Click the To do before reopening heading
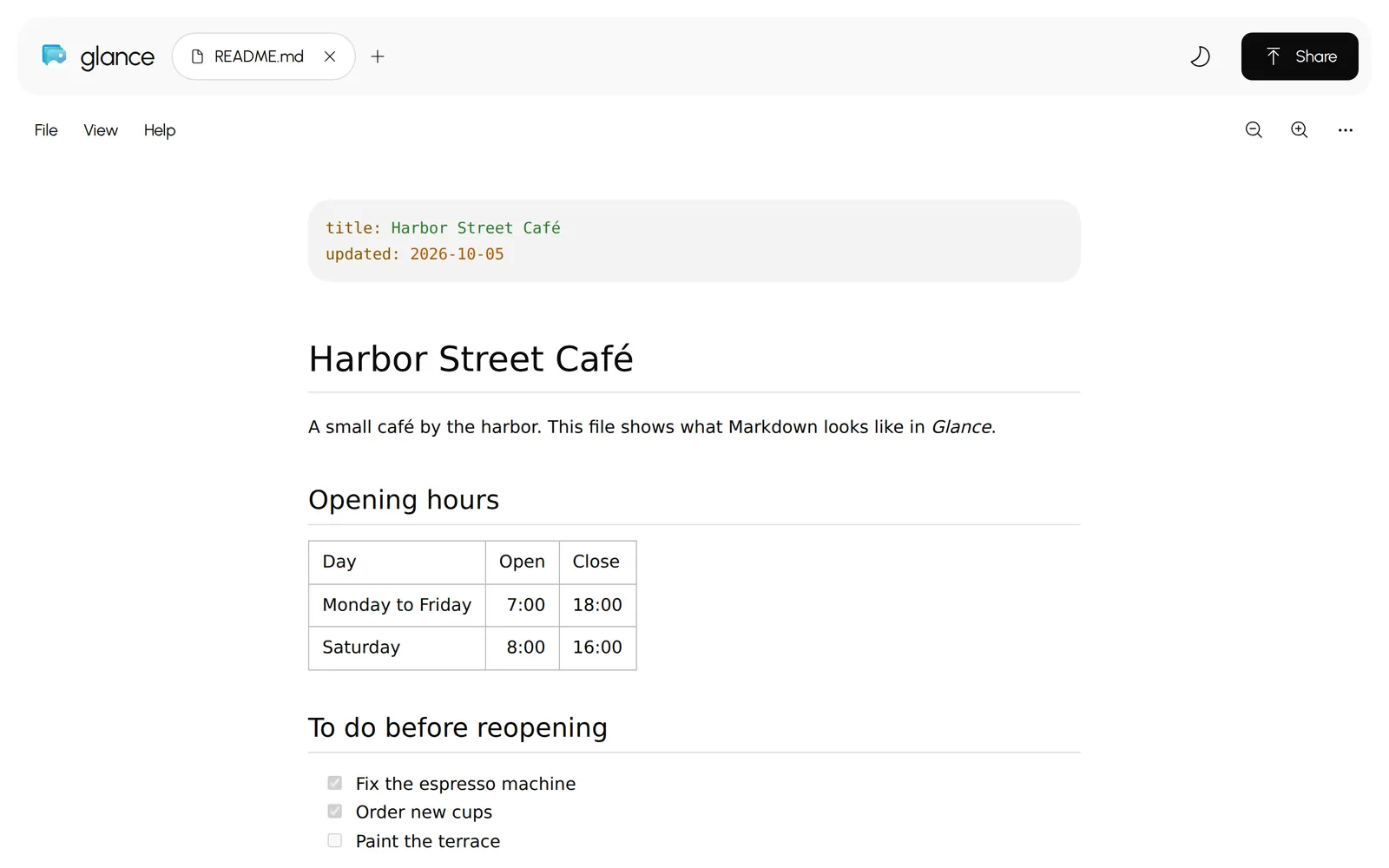 click(x=458, y=727)
